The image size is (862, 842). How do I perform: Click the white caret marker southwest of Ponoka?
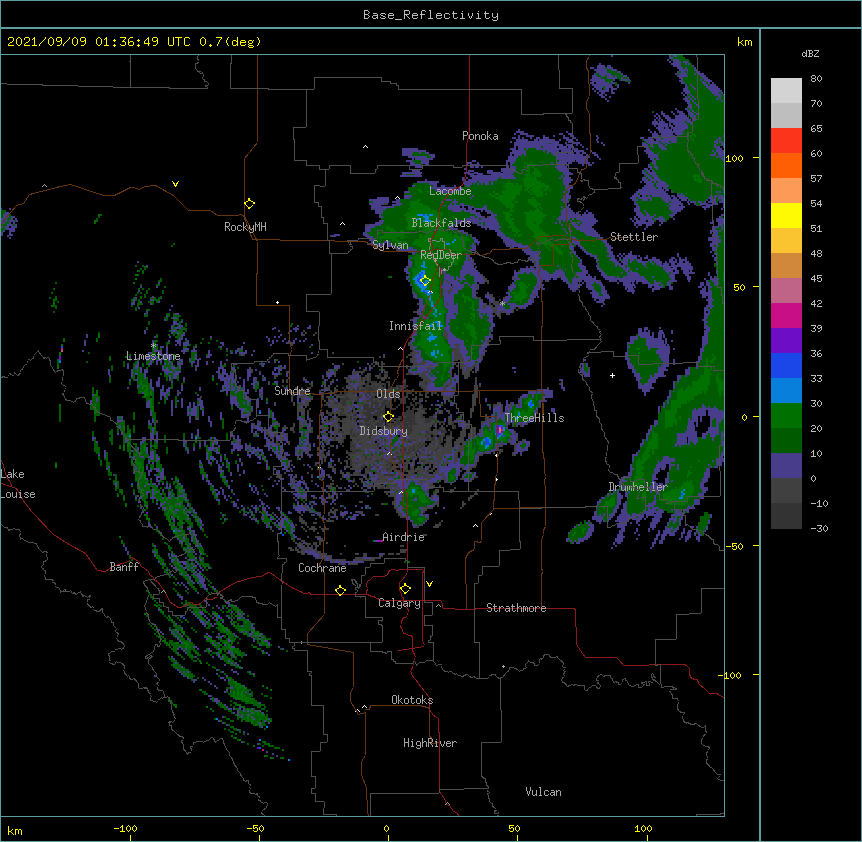pos(365,147)
